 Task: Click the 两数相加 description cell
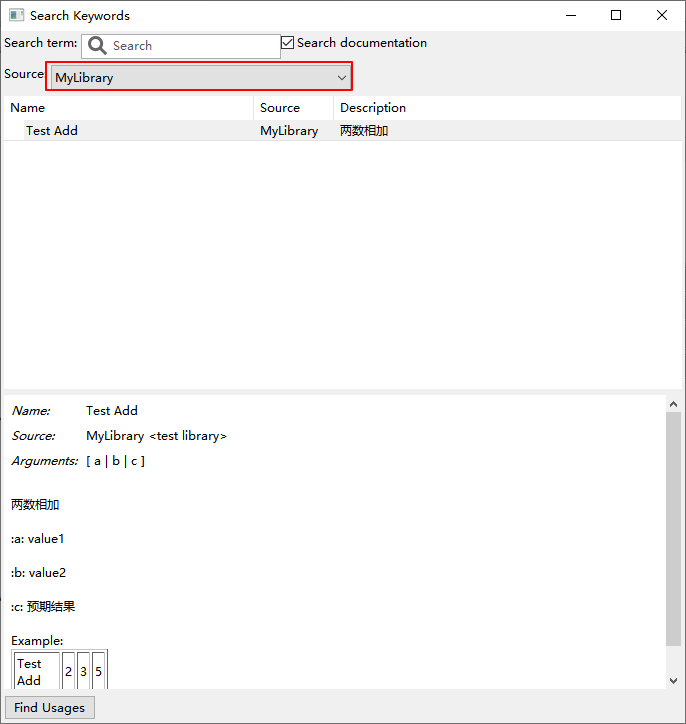point(364,131)
